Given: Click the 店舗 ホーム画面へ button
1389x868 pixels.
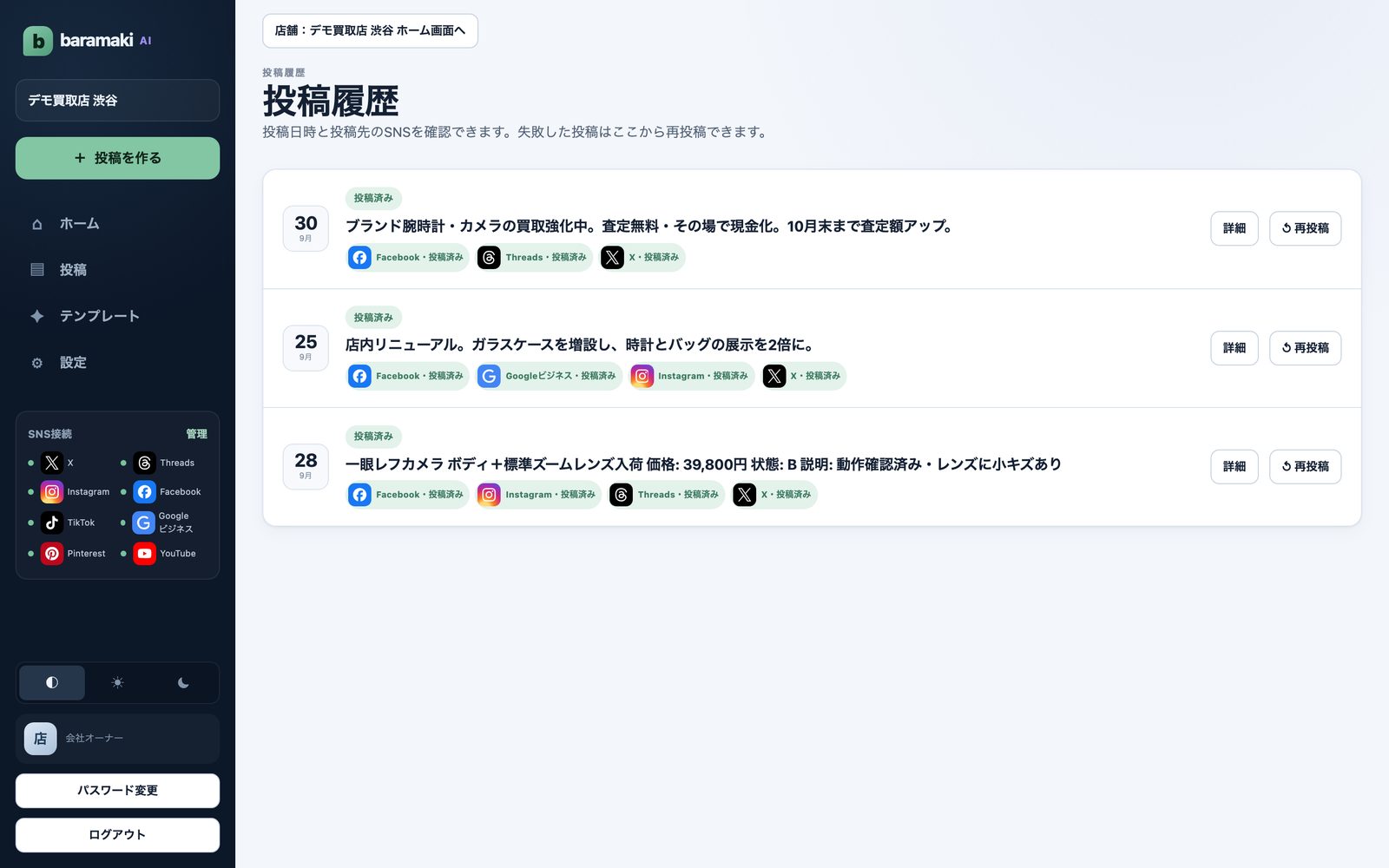Looking at the screenshot, I should pyautogui.click(x=370, y=30).
